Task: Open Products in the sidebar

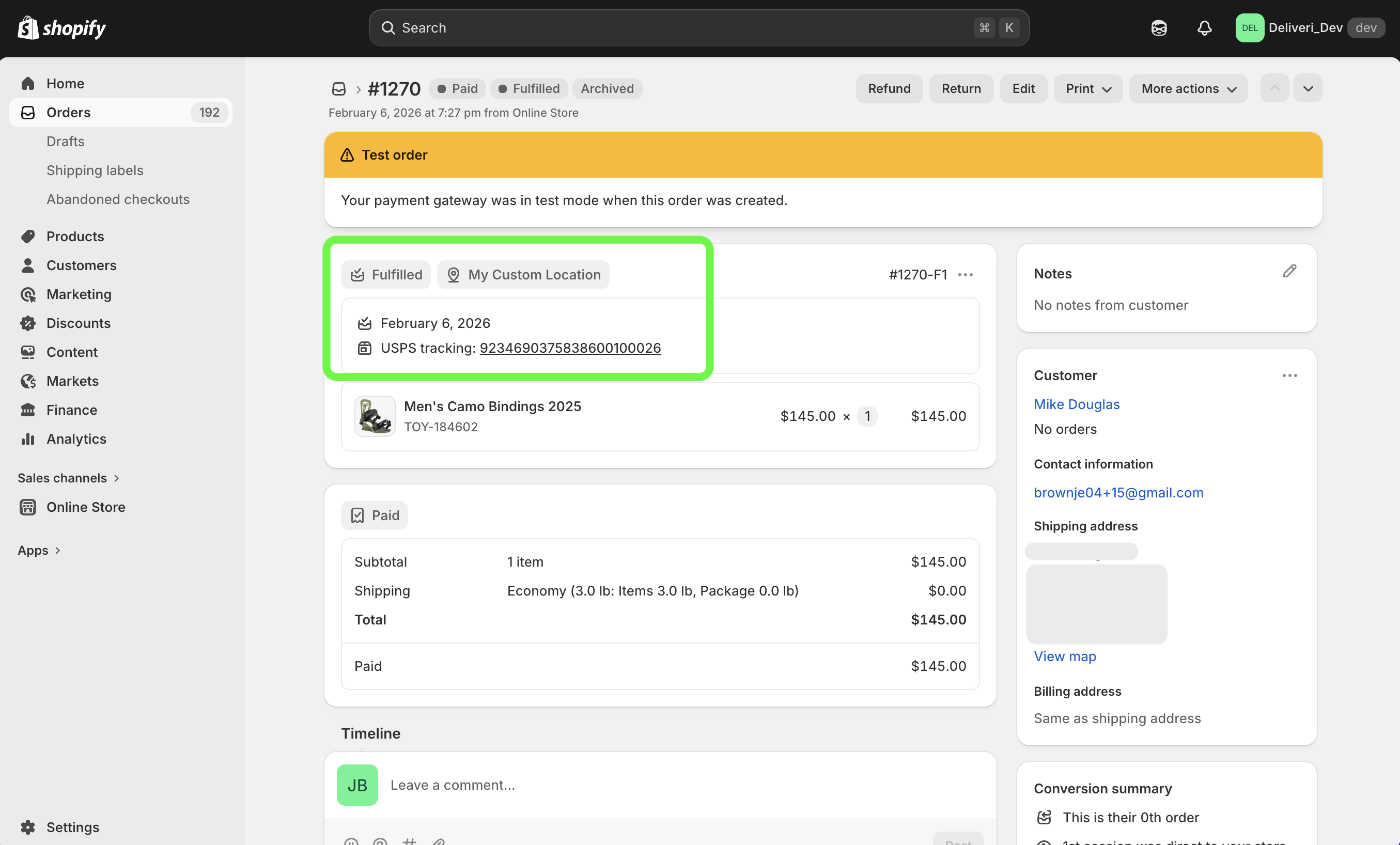Action: 75,237
